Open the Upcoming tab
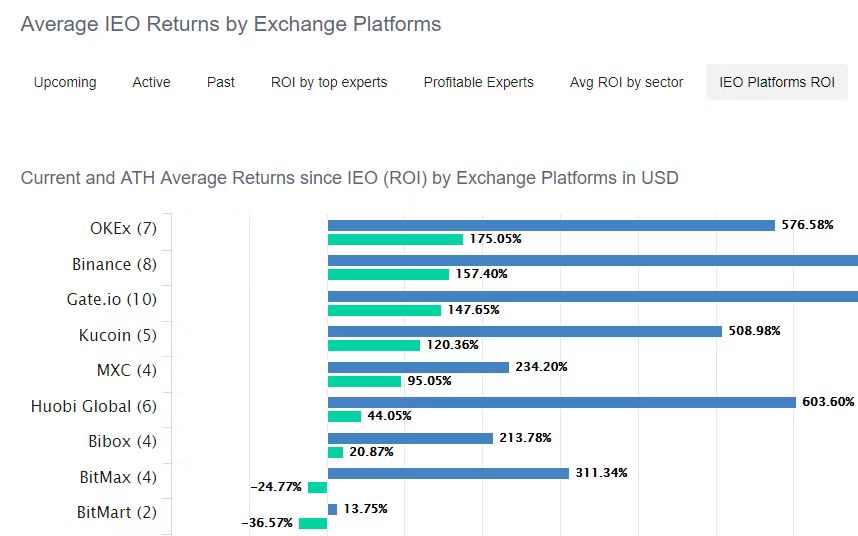The image size is (858, 536). 65,82
